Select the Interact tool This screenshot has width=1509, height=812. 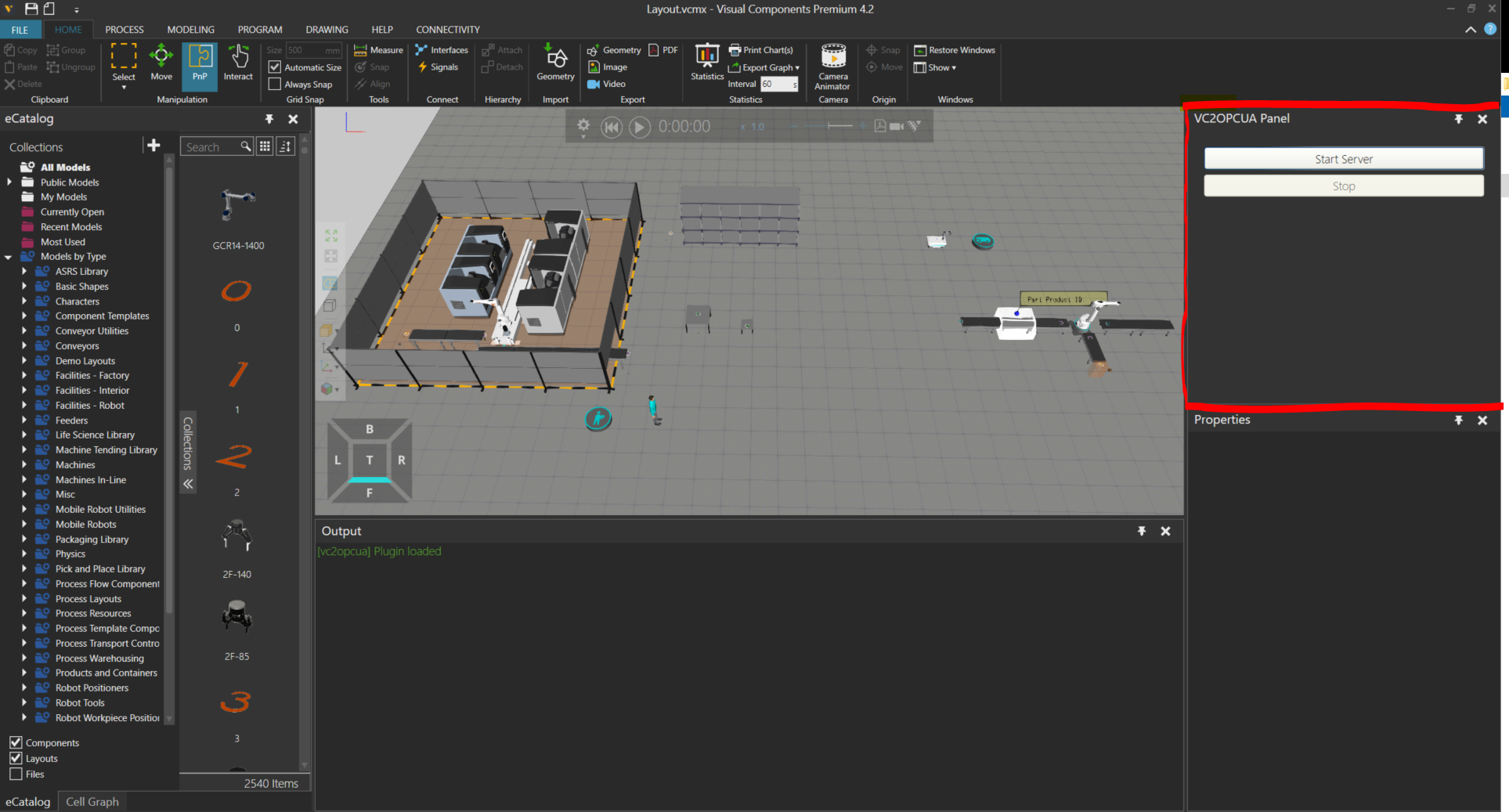238,63
